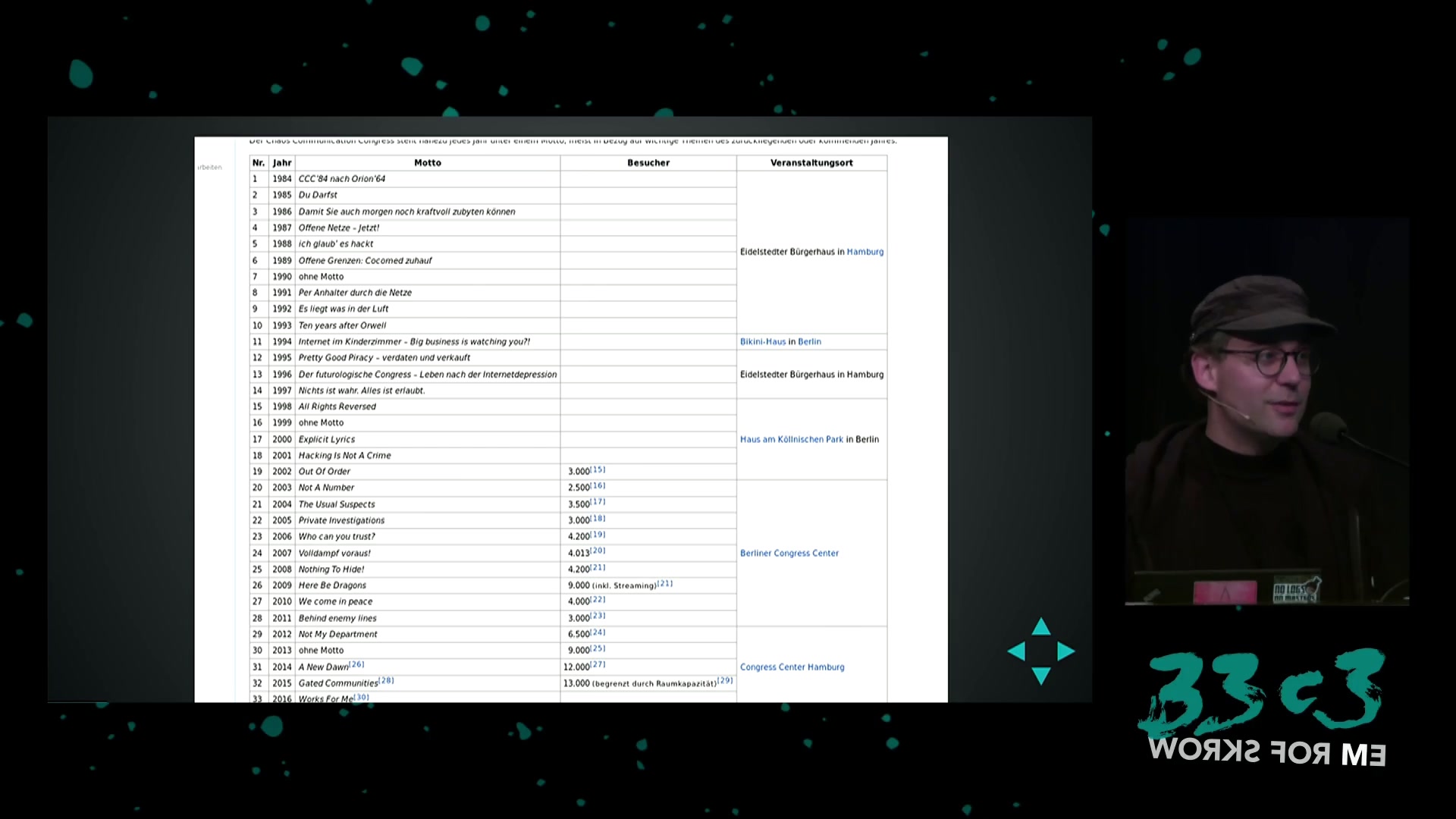1456x819 pixels.
Task: Follow the Berlin link next to Bikini-Haus
Action: click(809, 341)
